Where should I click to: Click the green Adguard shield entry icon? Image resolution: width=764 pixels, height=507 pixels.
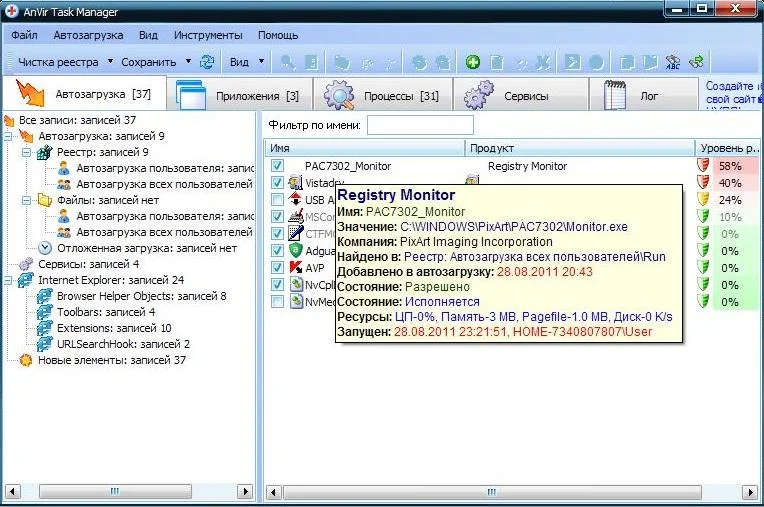[295, 250]
